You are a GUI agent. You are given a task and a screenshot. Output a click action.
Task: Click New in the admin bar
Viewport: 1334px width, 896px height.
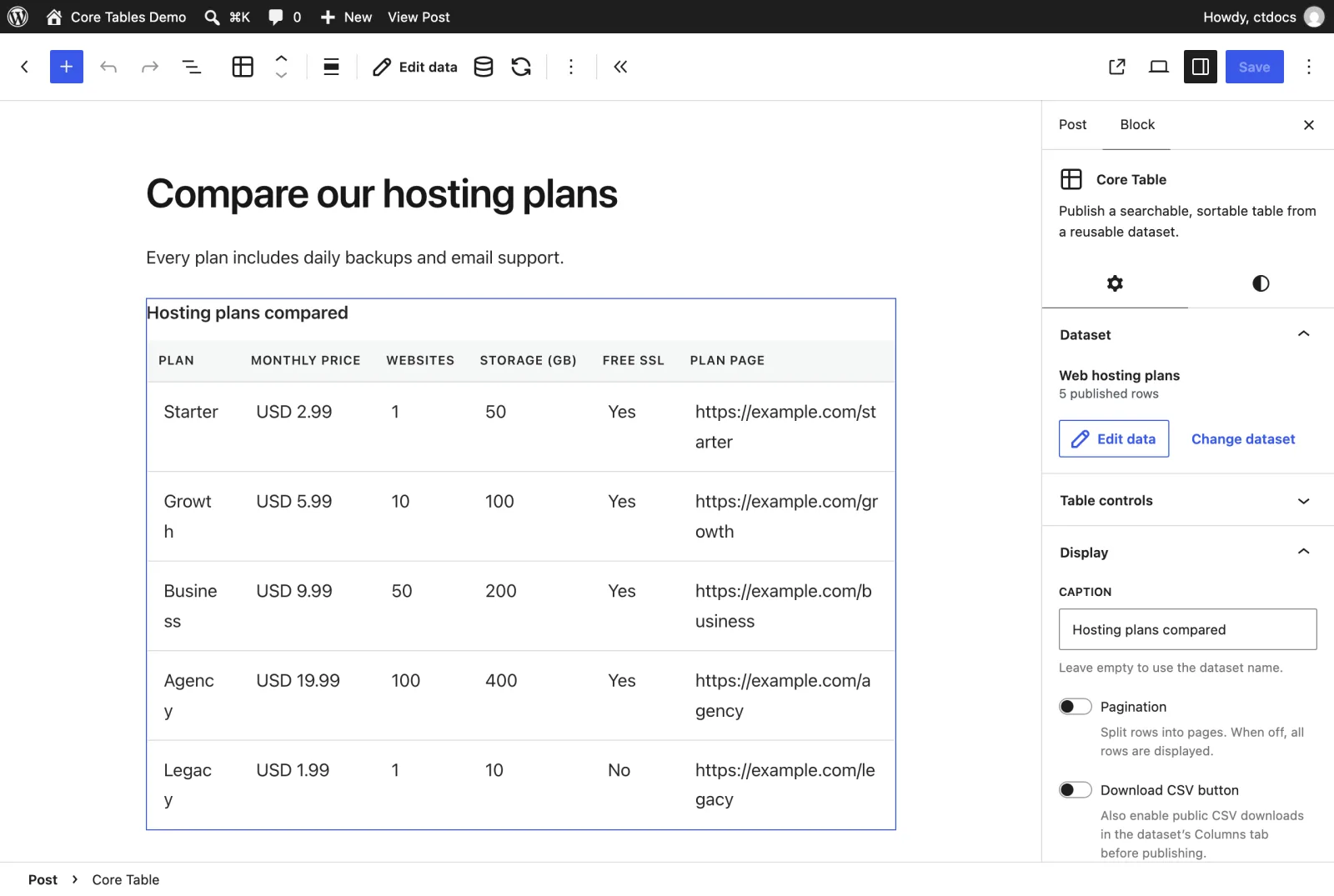346,17
